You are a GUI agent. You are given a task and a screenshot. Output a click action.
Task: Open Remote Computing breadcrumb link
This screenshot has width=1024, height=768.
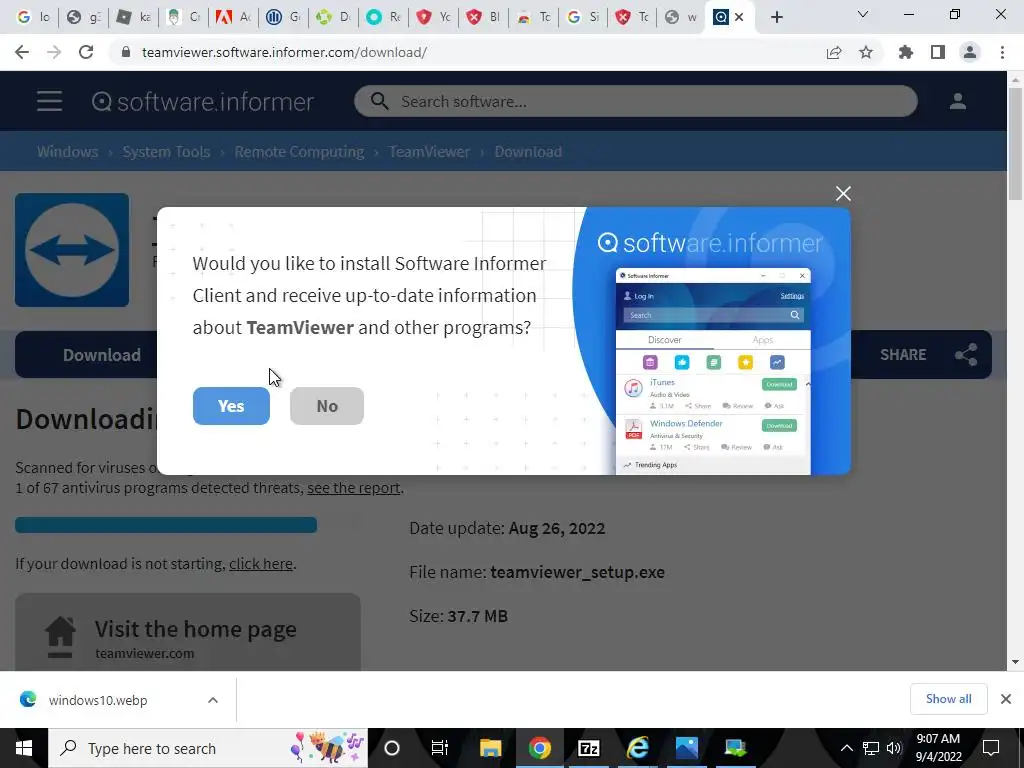pos(299,152)
